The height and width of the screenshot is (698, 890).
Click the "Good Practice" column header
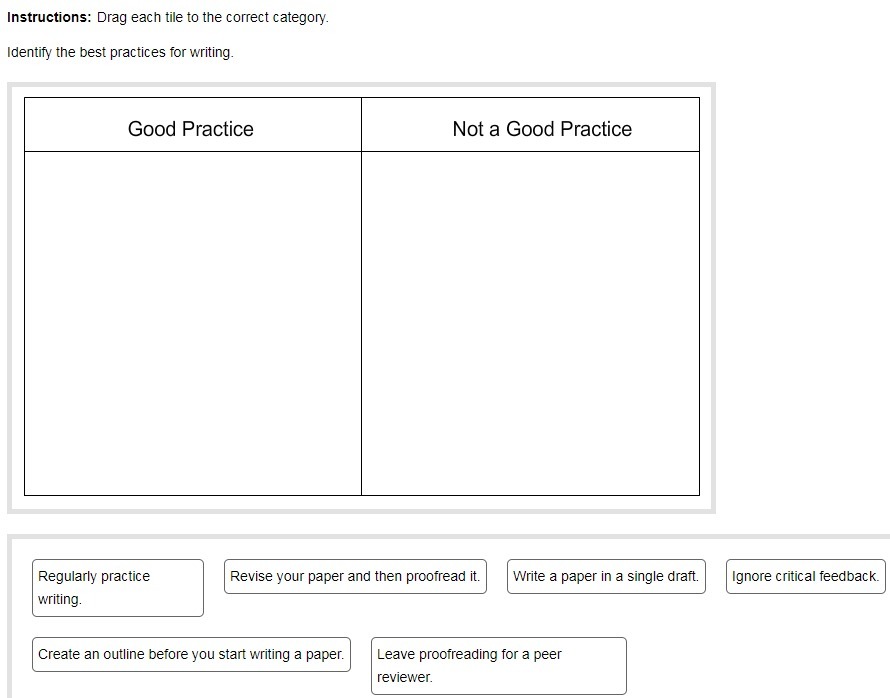click(x=191, y=129)
